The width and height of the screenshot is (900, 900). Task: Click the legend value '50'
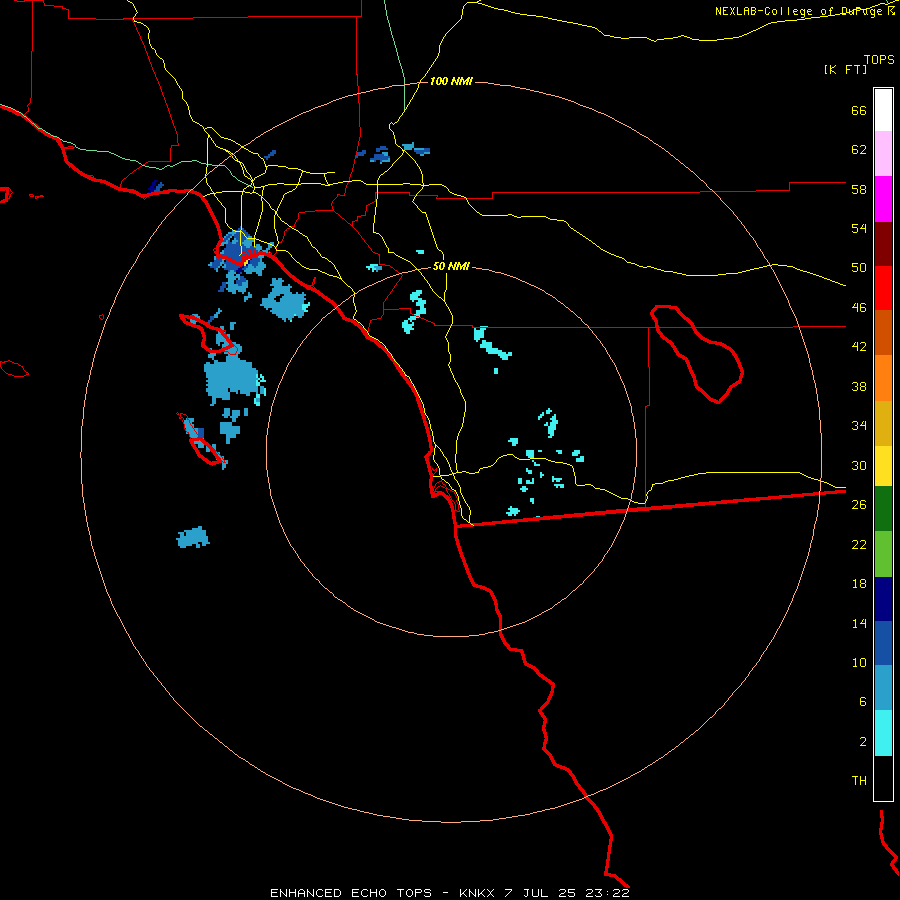[859, 268]
